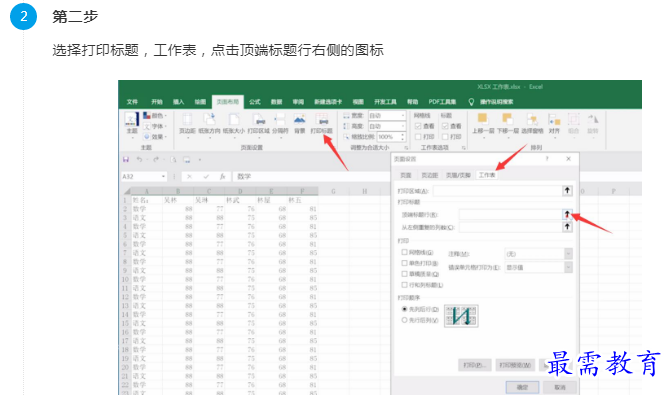This screenshot has width=669, height=395.
Task: Click the 纸张大小 paper size icon
Action: pyautogui.click(x=233, y=124)
